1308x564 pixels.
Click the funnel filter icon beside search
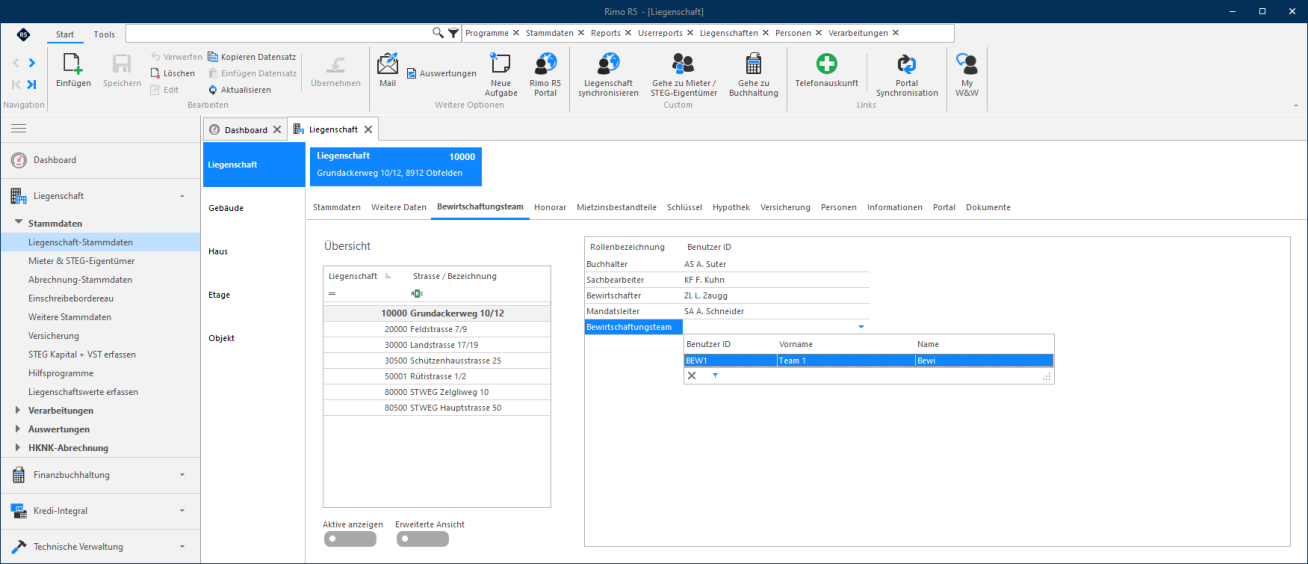453,33
